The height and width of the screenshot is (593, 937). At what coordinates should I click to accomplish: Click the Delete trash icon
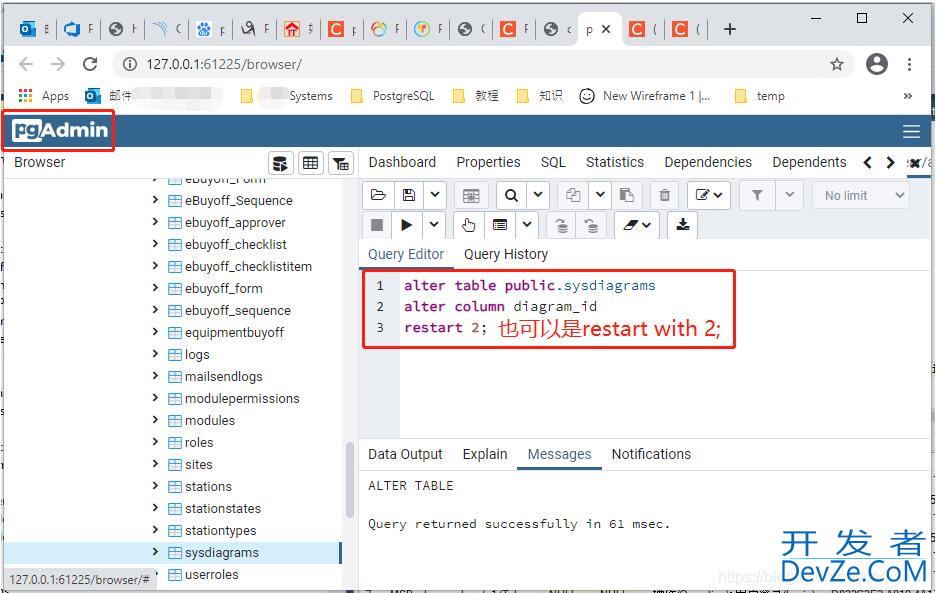coord(665,195)
